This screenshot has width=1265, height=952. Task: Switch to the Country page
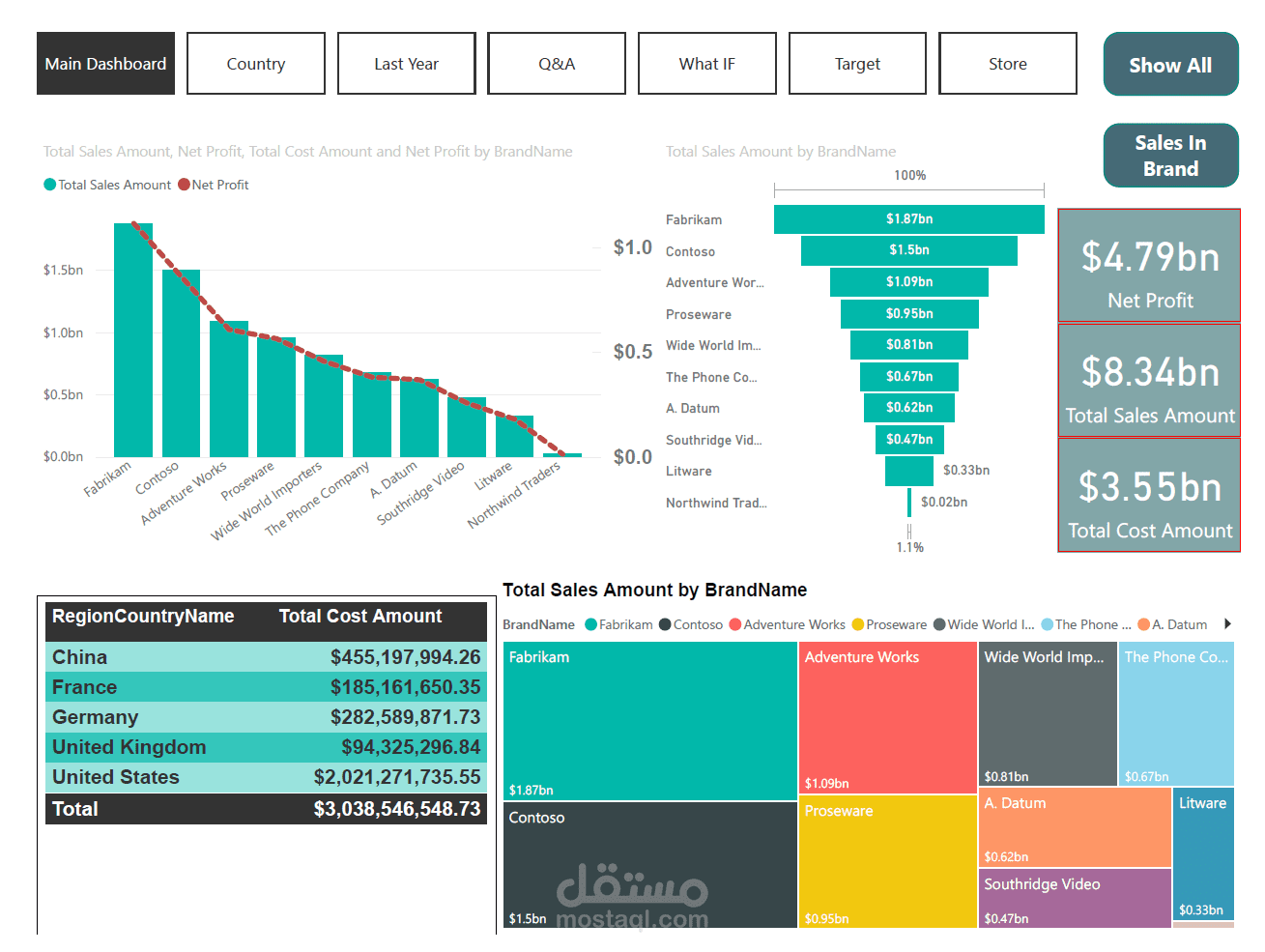point(256,64)
